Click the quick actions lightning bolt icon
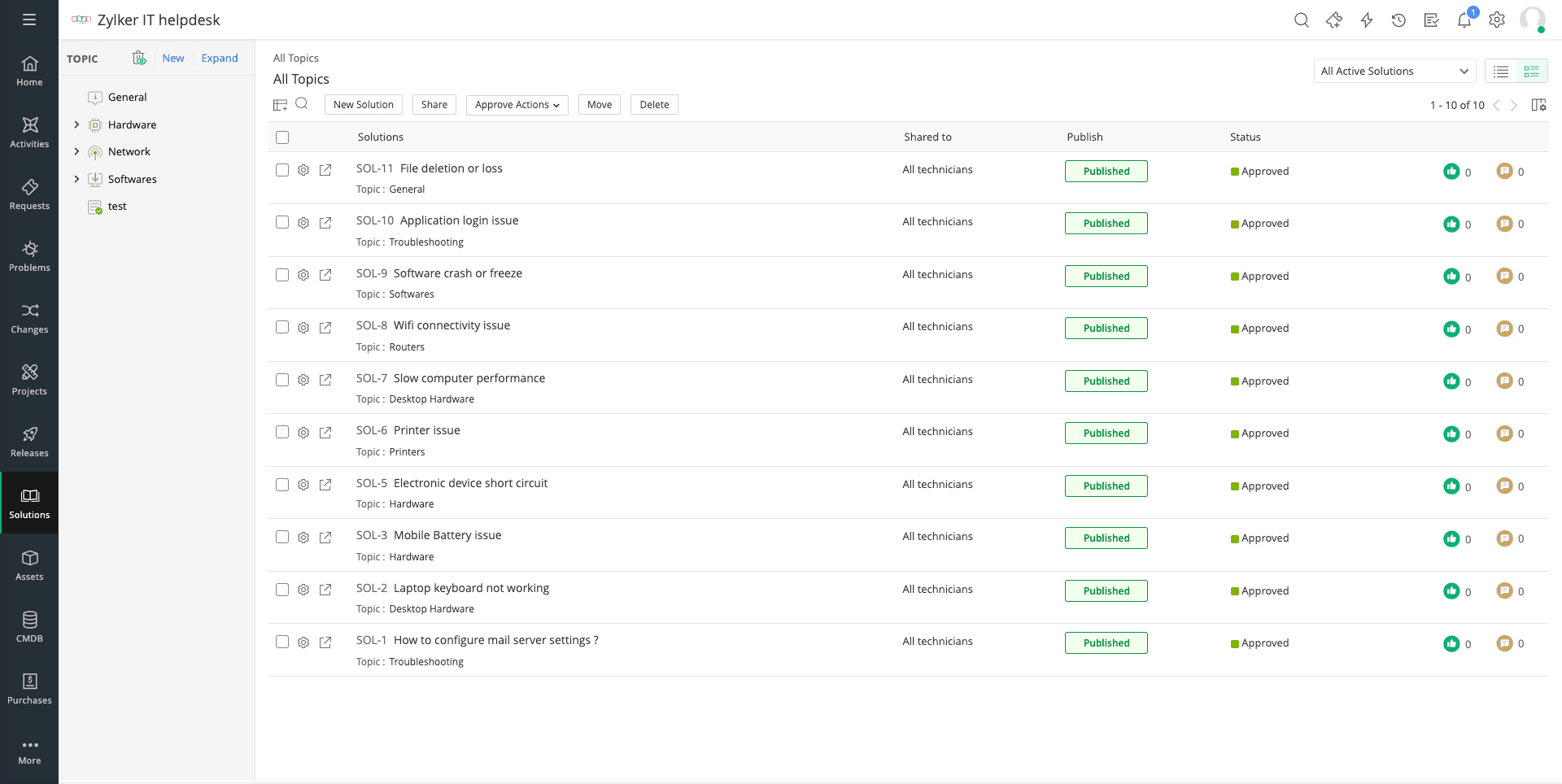The image size is (1562, 784). click(x=1367, y=20)
